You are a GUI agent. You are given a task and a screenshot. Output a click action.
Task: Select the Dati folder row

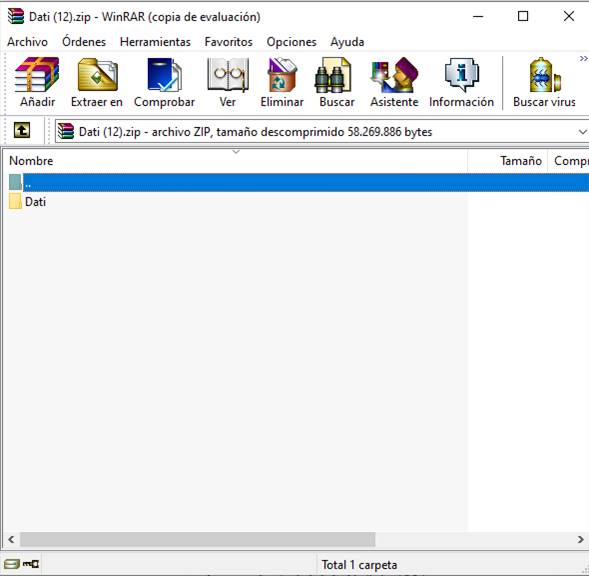tap(296, 202)
